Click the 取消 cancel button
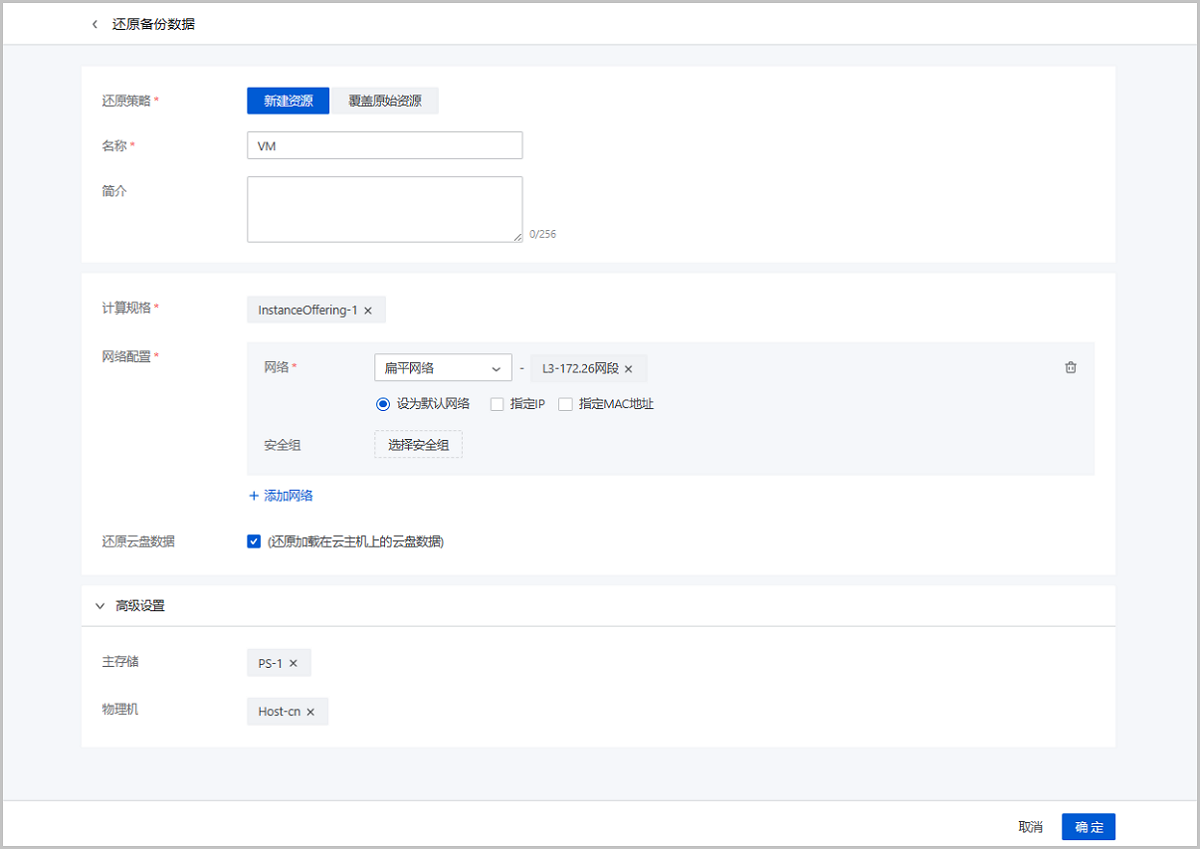The height and width of the screenshot is (849, 1200). click(1030, 827)
